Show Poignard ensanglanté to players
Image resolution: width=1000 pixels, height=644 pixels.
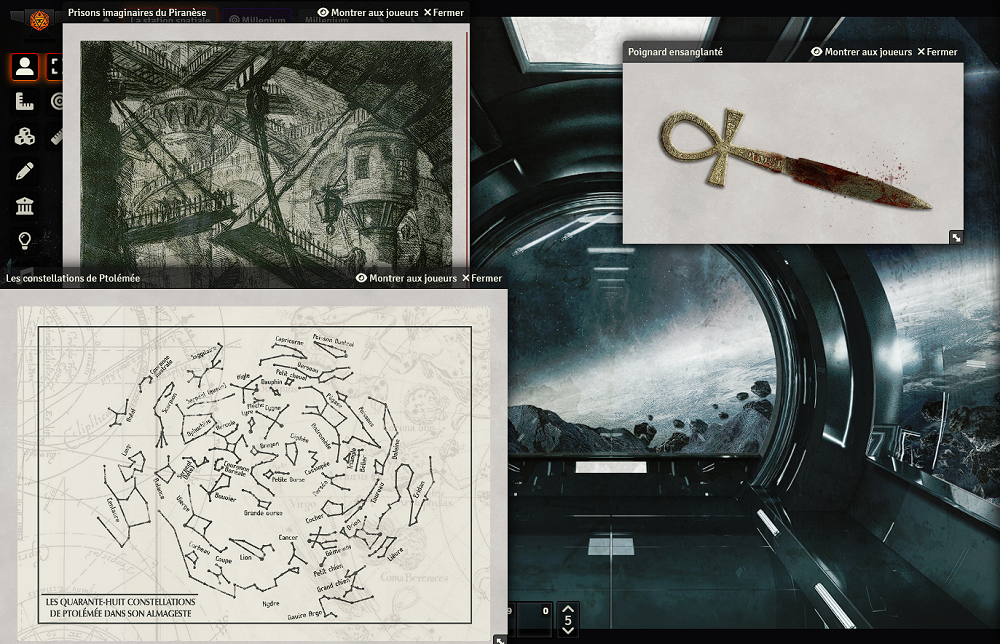(x=861, y=52)
